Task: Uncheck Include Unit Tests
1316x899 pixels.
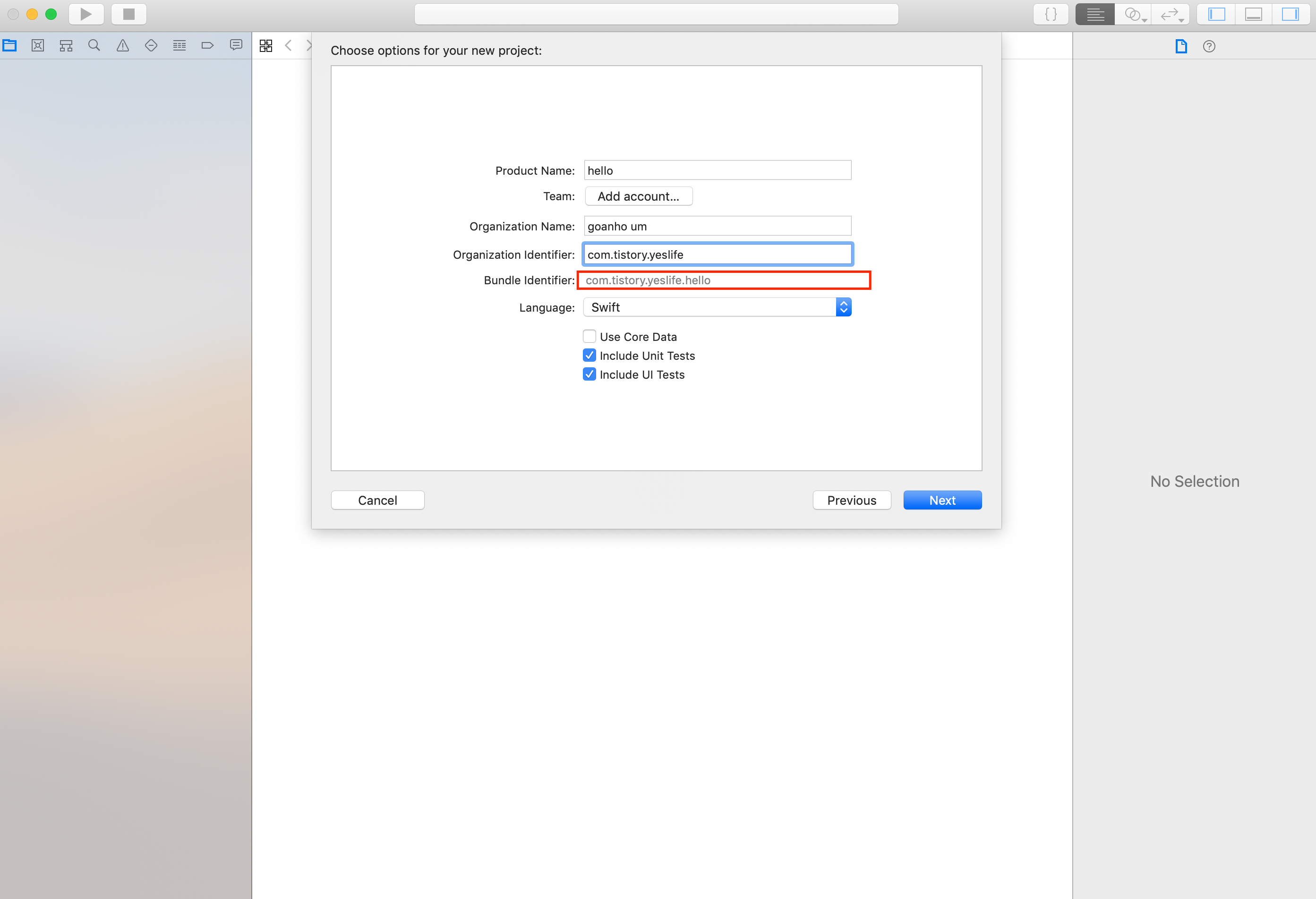Action: [589, 356]
